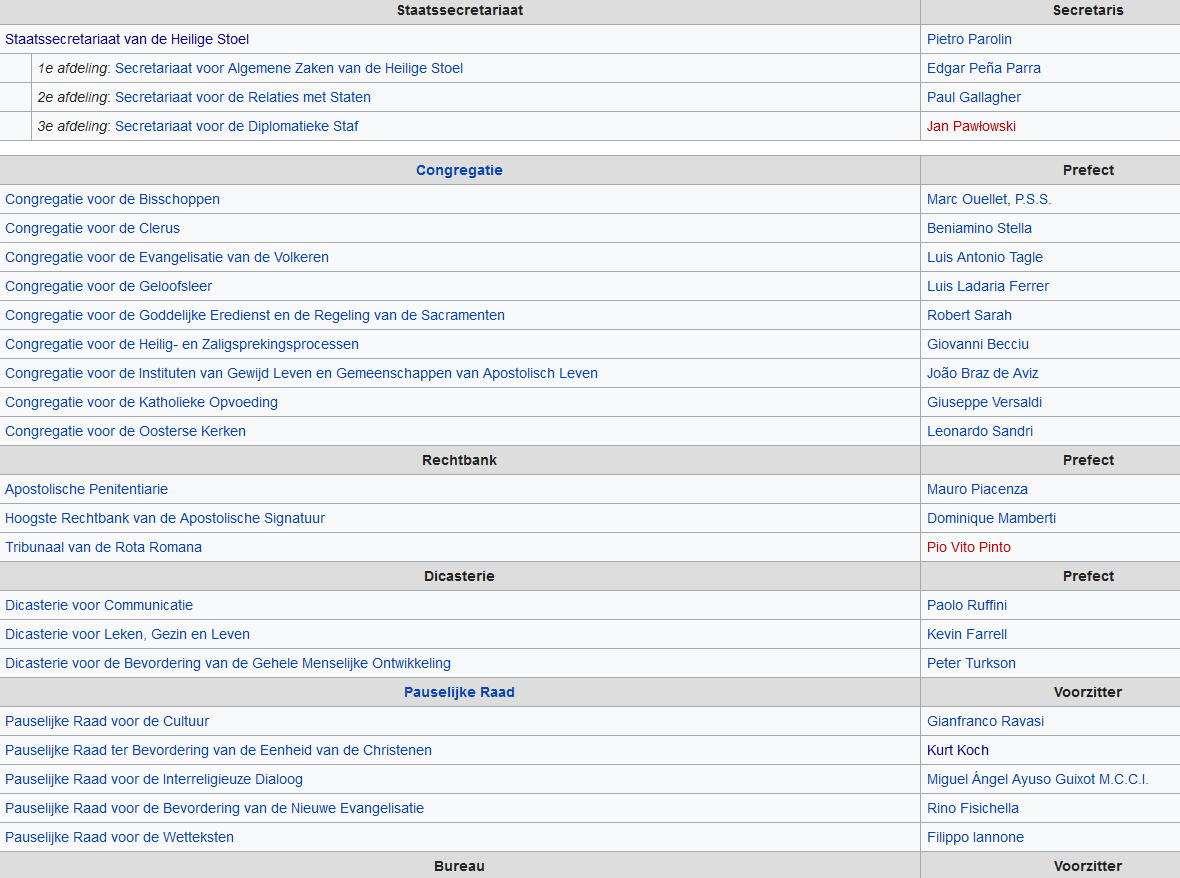Select the Secretaris column header
Screen dimensions: 1180x878
[1087, 11]
